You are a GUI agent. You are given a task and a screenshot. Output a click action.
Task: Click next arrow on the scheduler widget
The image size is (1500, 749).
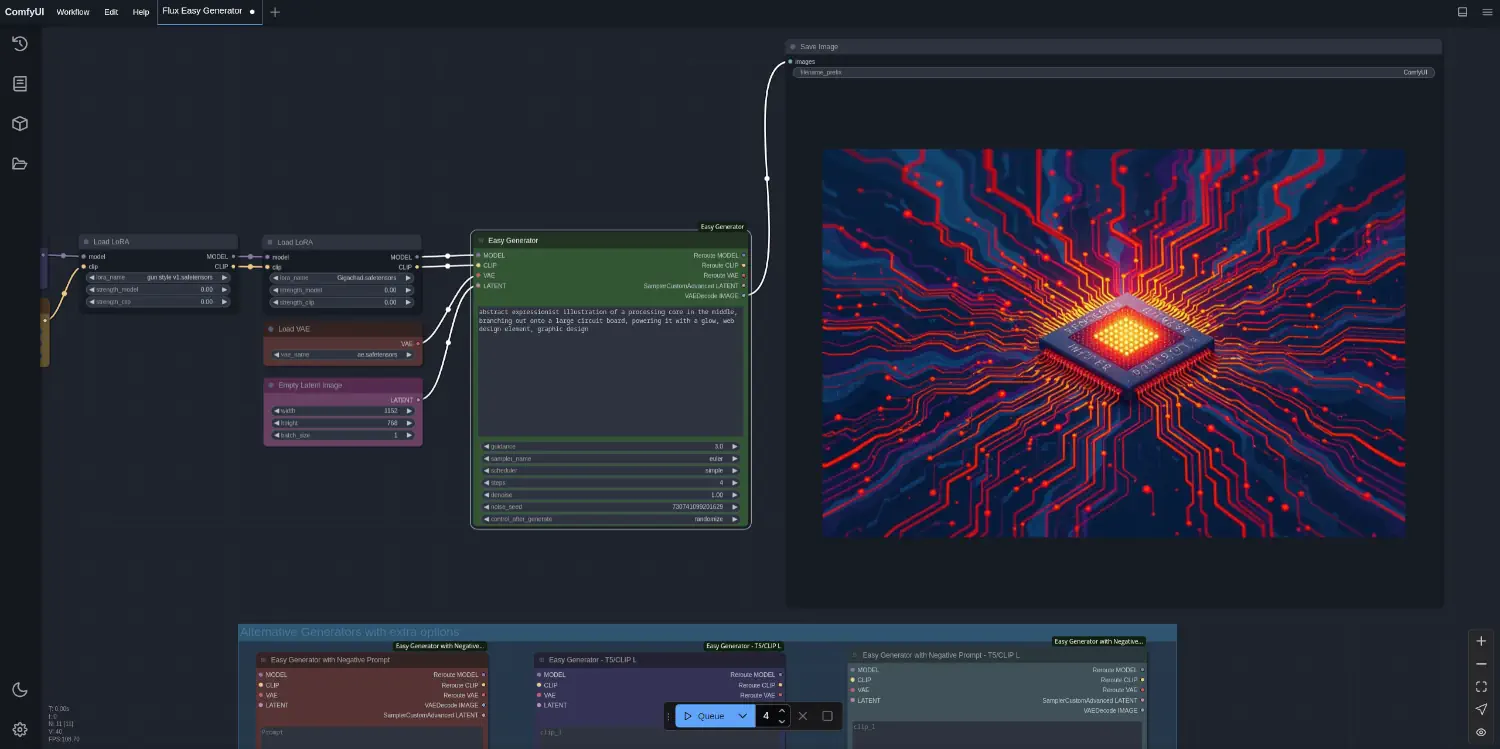pos(735,470)
